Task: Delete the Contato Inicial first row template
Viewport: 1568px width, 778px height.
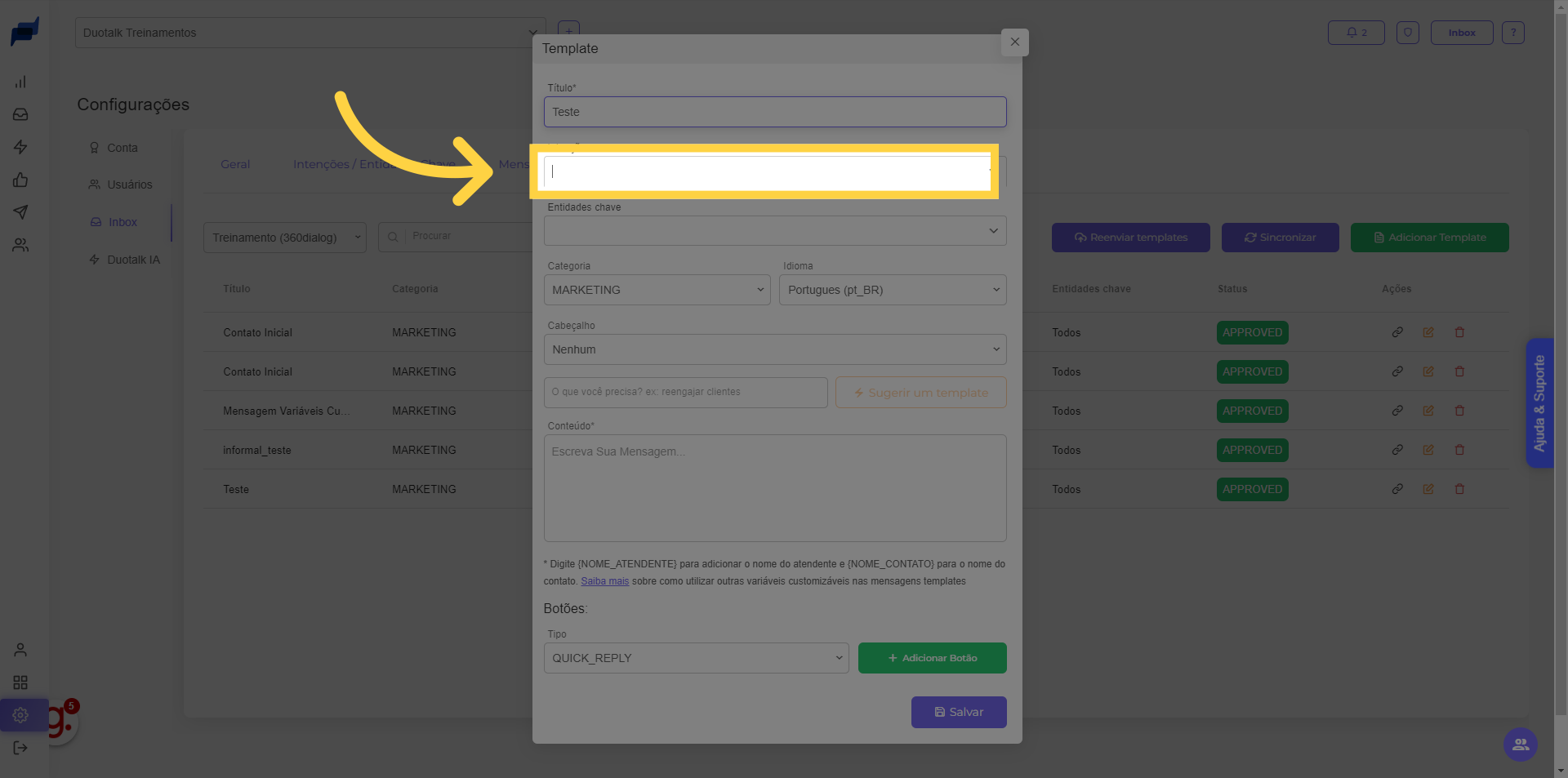Action: pos(1459,332)
